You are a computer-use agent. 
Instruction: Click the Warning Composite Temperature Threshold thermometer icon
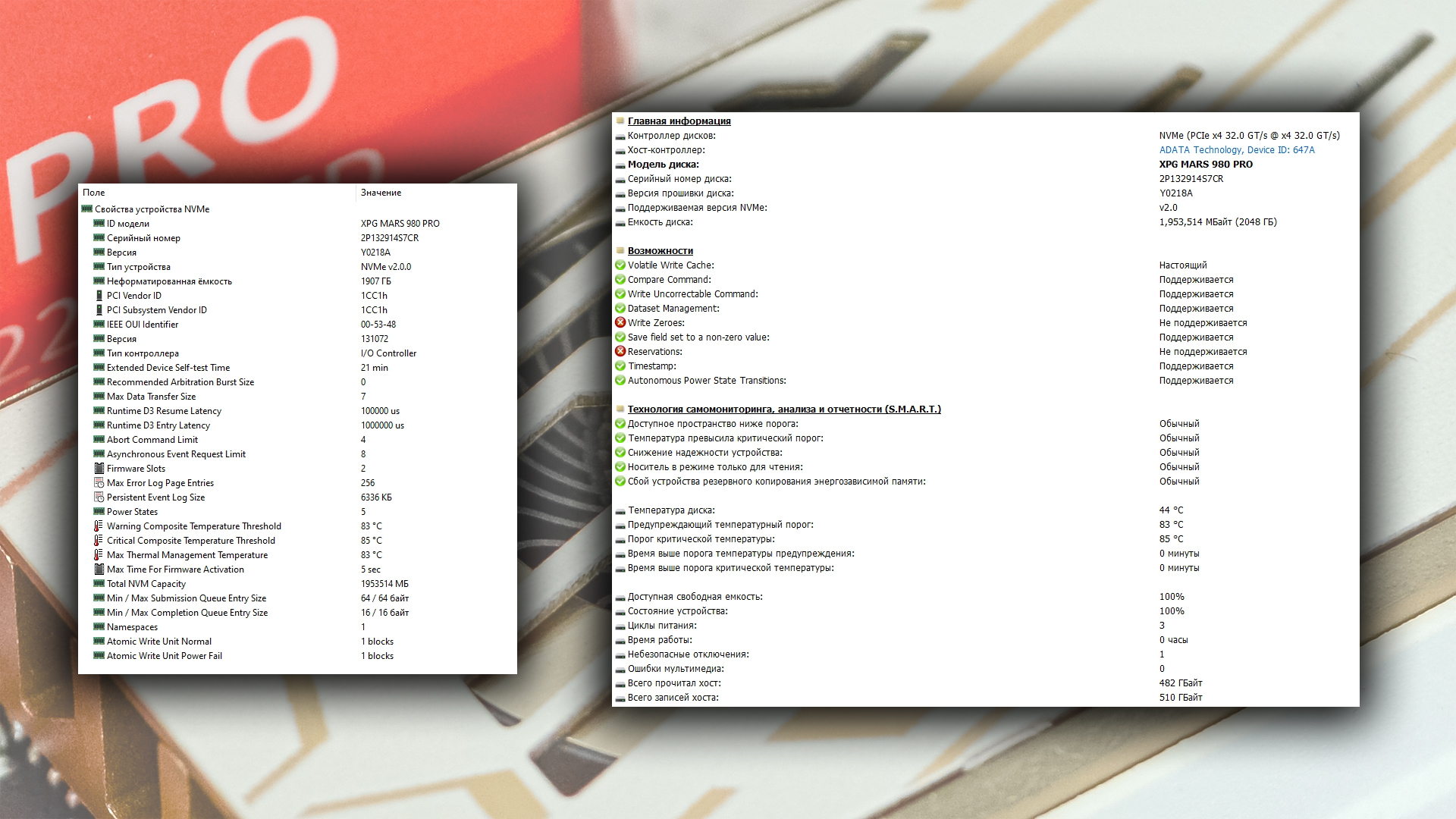(99, 526)
